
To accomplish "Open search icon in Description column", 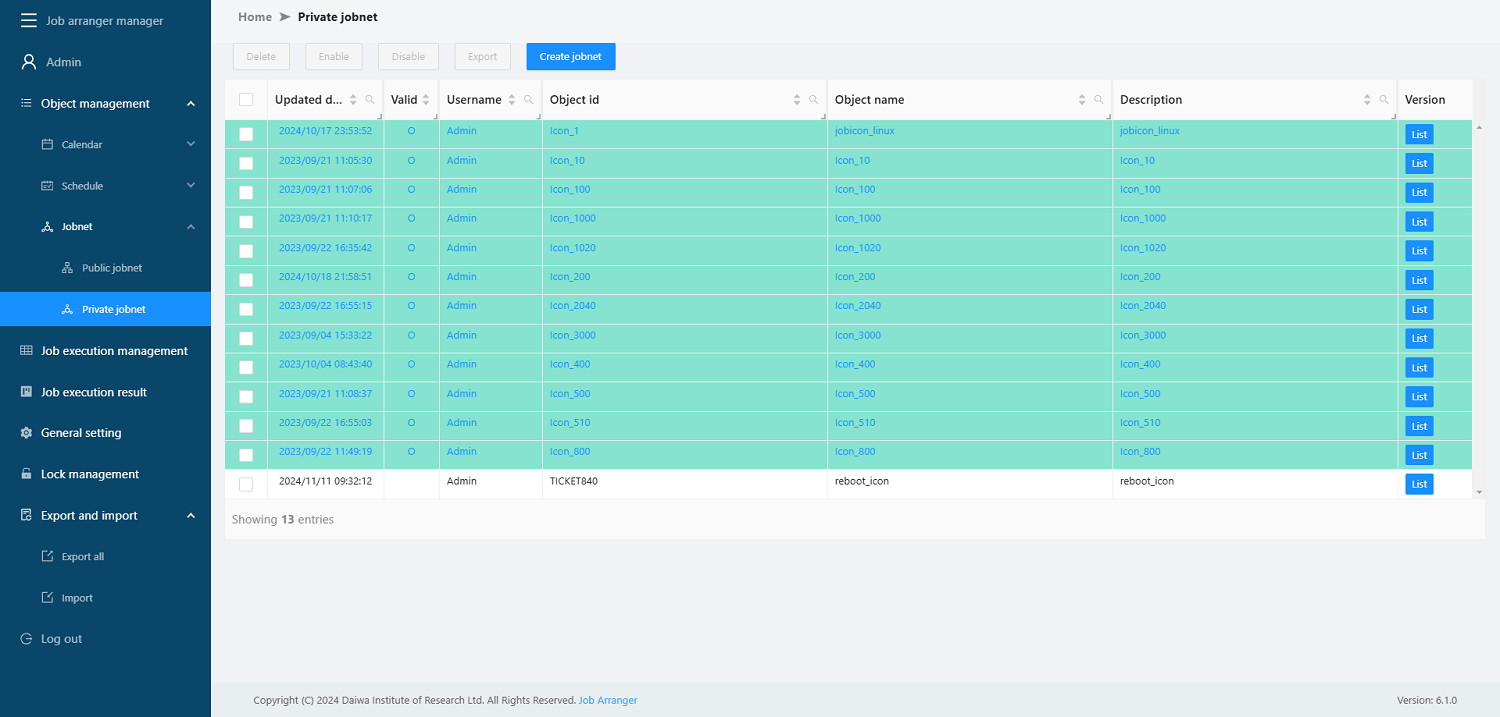I will (x=1384, y=100).
